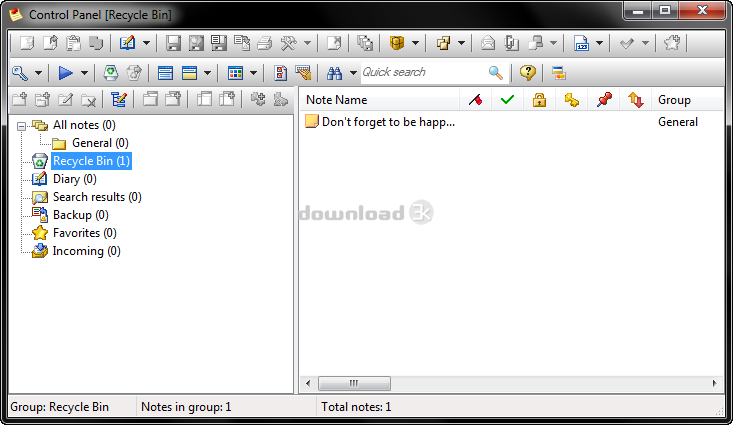Screen dimensions: 733x425
Task: Sort by the Group column header
Action: pyautogui.click(x=688, y=100)
